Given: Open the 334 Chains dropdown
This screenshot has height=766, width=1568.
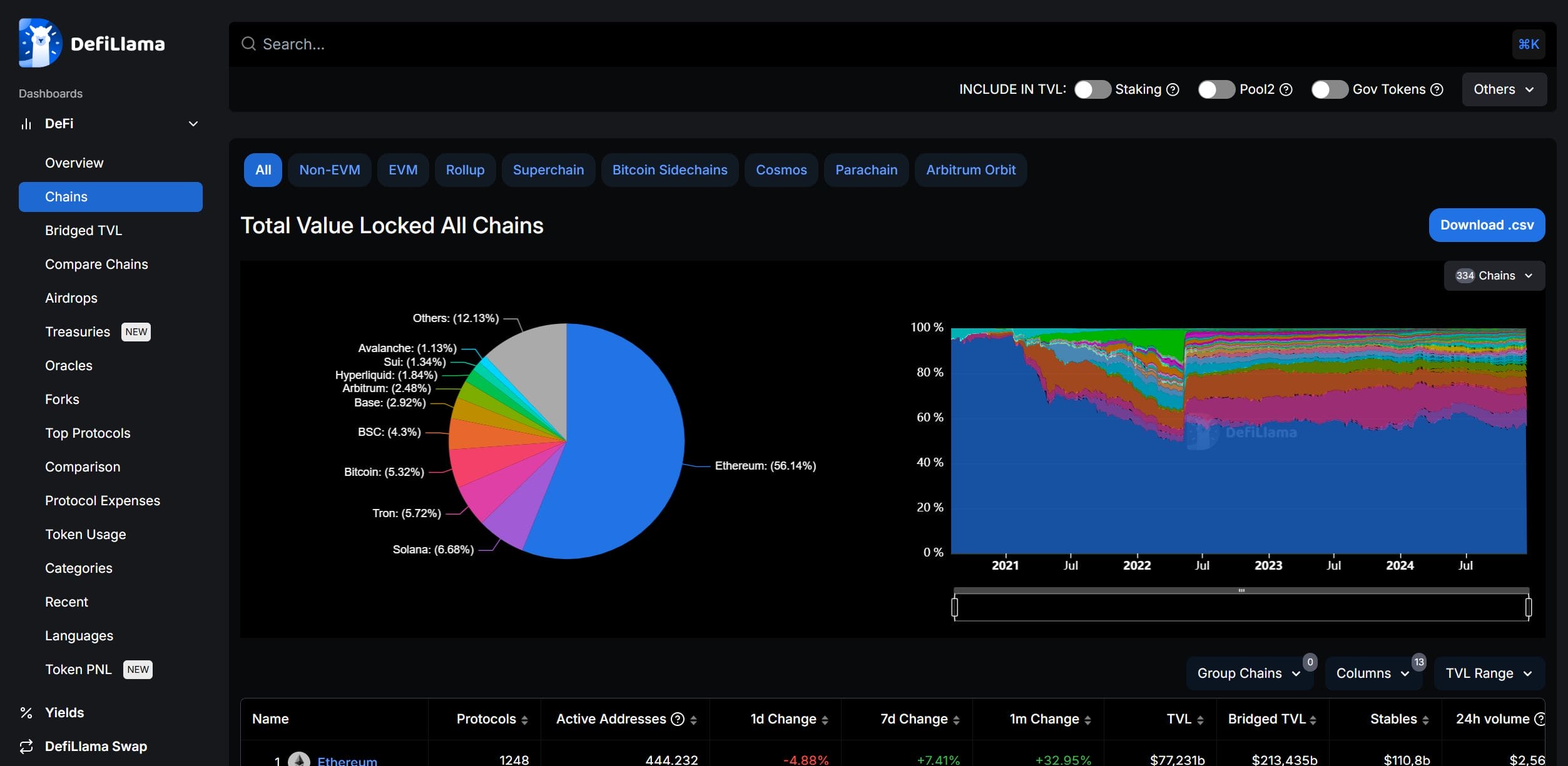Looking at the screenshot, I should (x=1494, y=276).
